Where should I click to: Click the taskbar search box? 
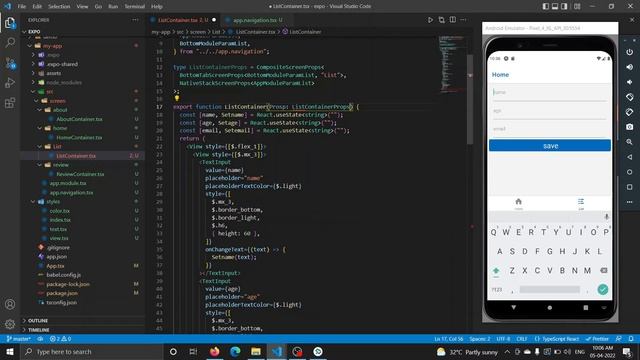click(91, 352)
